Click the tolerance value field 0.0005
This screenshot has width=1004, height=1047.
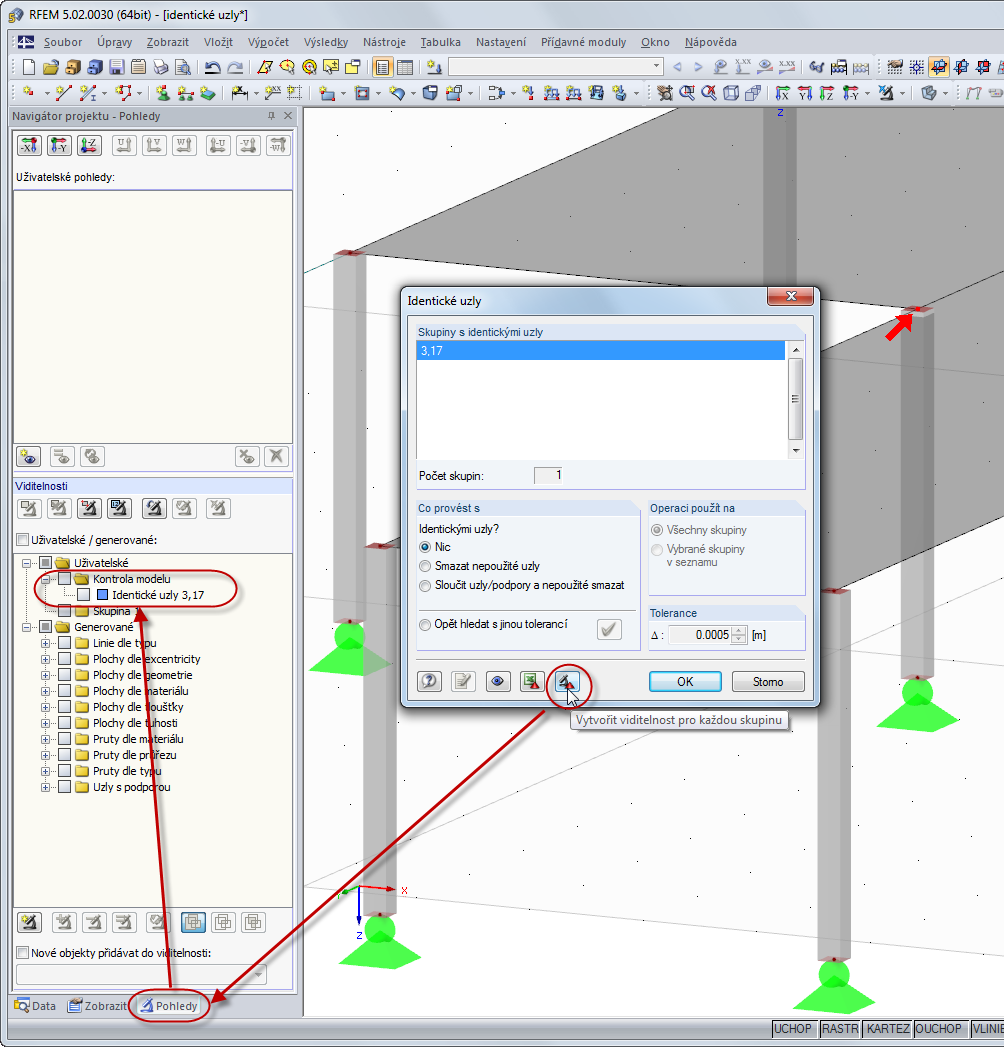(700, 635)
